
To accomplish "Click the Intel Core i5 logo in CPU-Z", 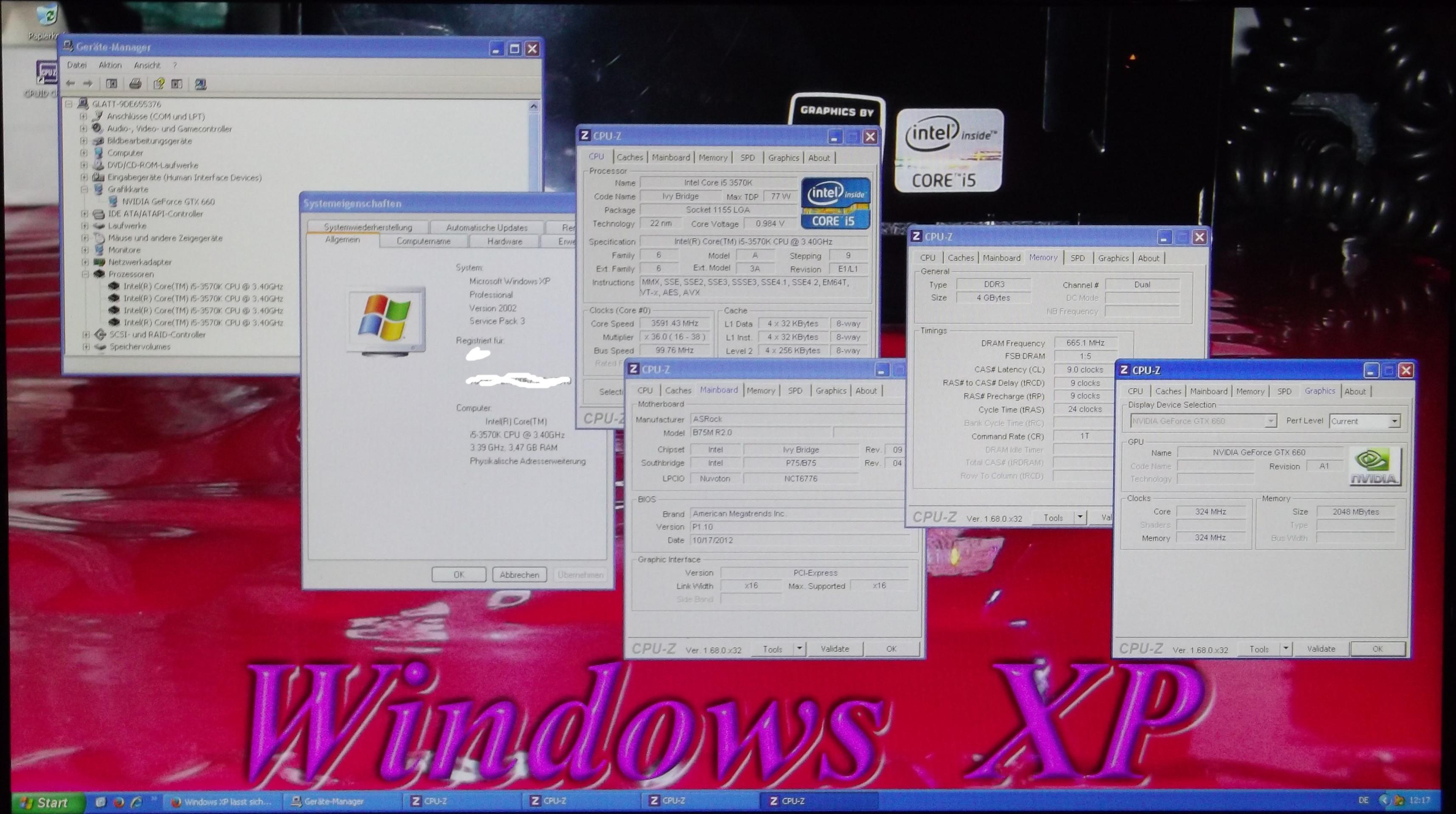I will click(835, 203).
